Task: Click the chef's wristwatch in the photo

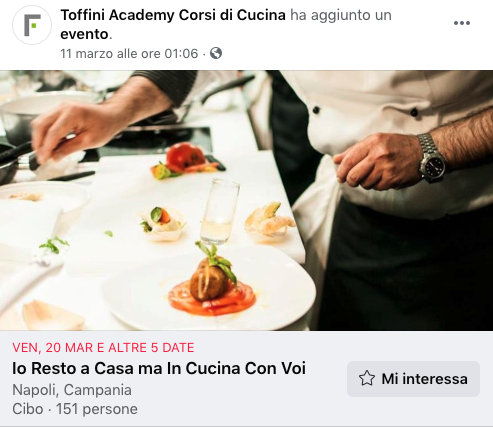Action: [x=431, y=158]
